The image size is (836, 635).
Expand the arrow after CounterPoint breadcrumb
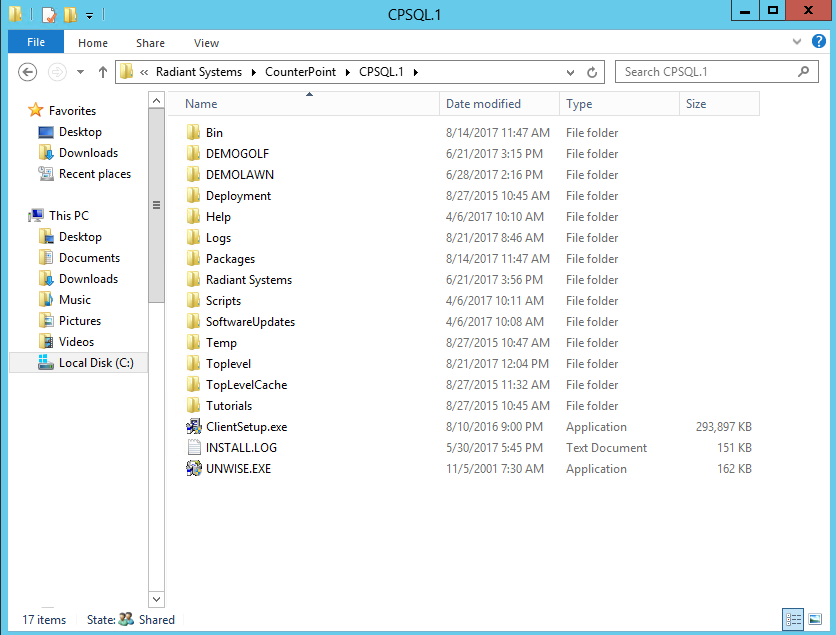[348, 72]
